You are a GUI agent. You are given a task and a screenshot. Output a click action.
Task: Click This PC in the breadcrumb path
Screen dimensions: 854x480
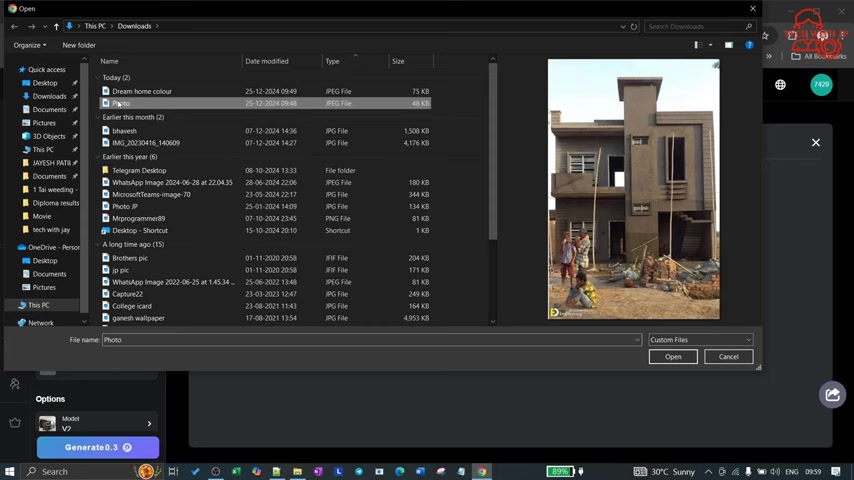pyautogui.click(x=95, y=26)
